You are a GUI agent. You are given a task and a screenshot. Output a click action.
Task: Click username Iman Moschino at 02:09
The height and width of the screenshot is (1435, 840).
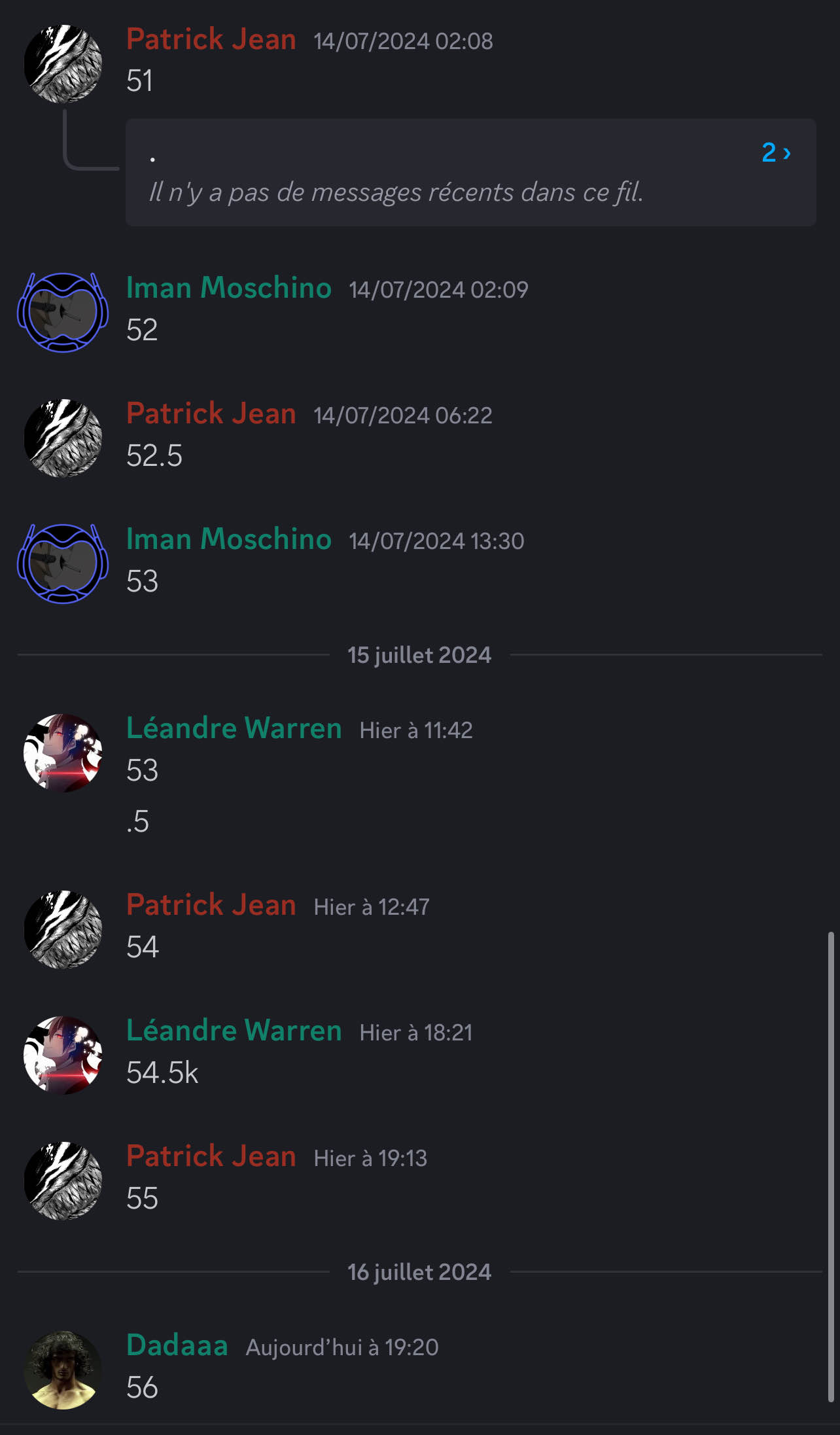[229, 288]
